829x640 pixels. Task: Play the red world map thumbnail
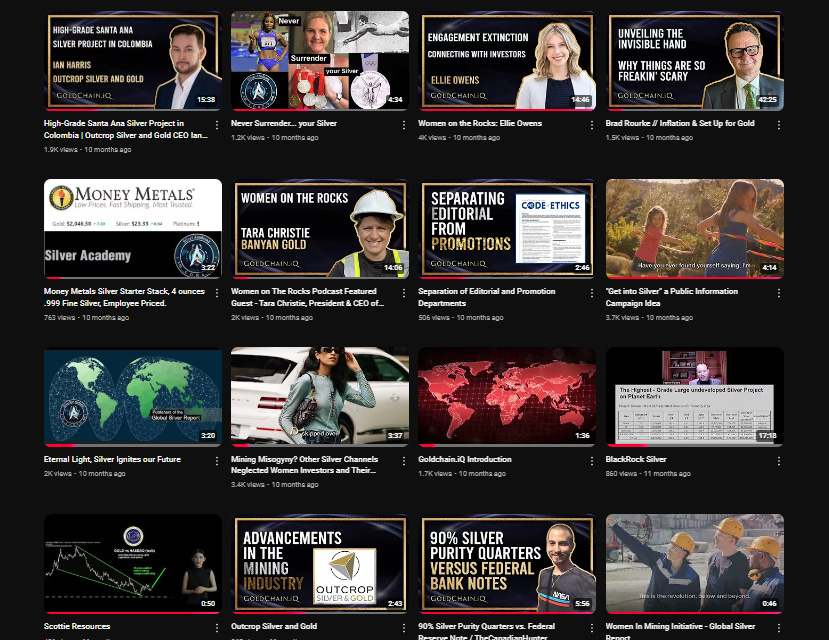[x=507, y=397]
